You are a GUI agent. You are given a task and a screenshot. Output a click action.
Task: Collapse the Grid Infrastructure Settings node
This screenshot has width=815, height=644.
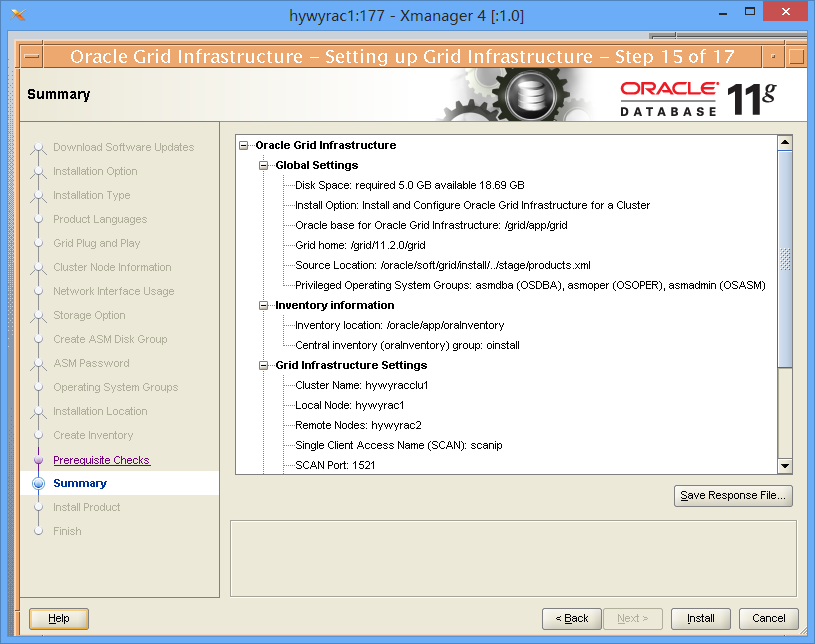click(x=264, y=365)
